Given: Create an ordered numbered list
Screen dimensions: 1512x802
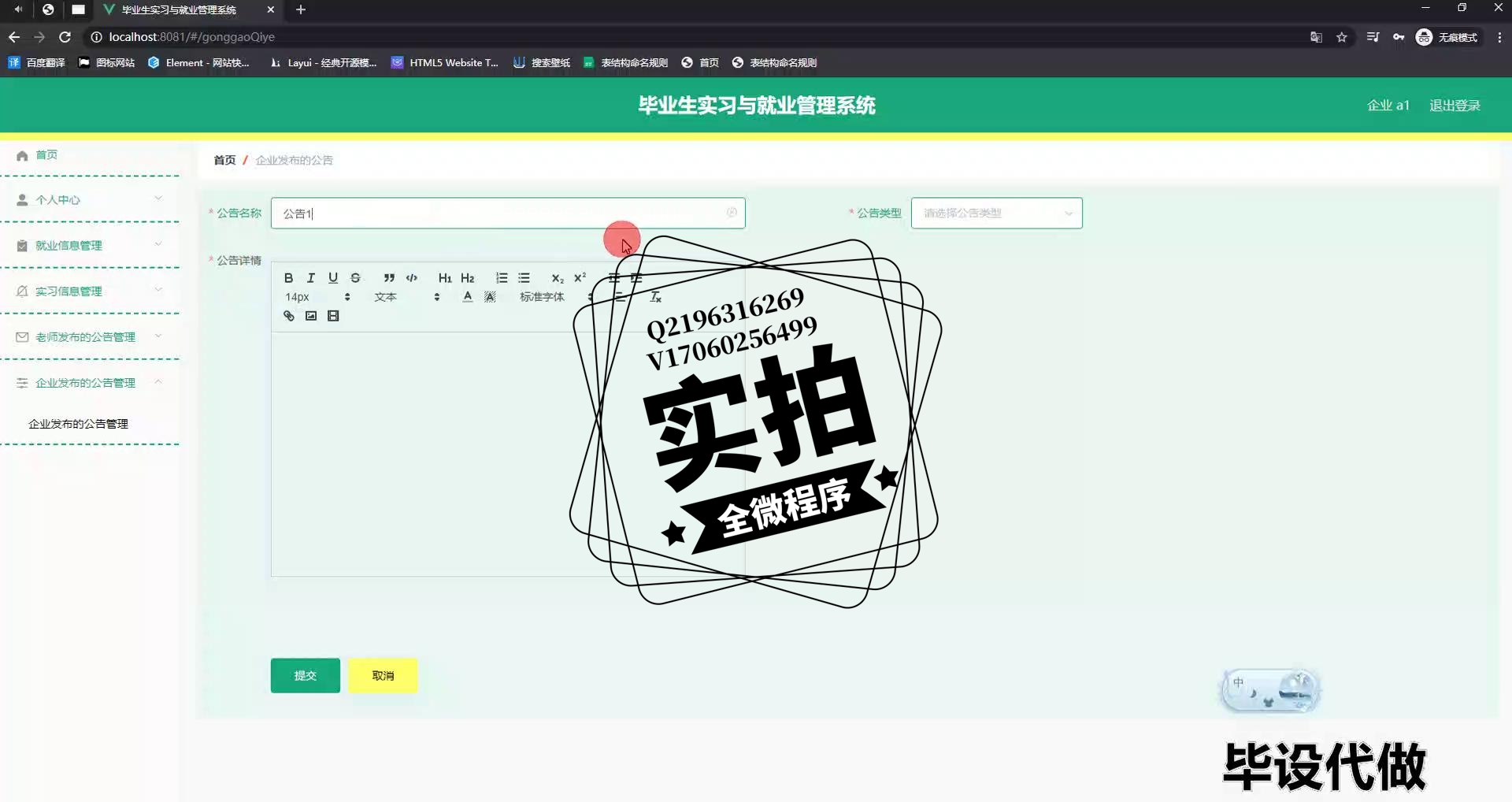Looking at the screenshot, I should tap(502, 278).
